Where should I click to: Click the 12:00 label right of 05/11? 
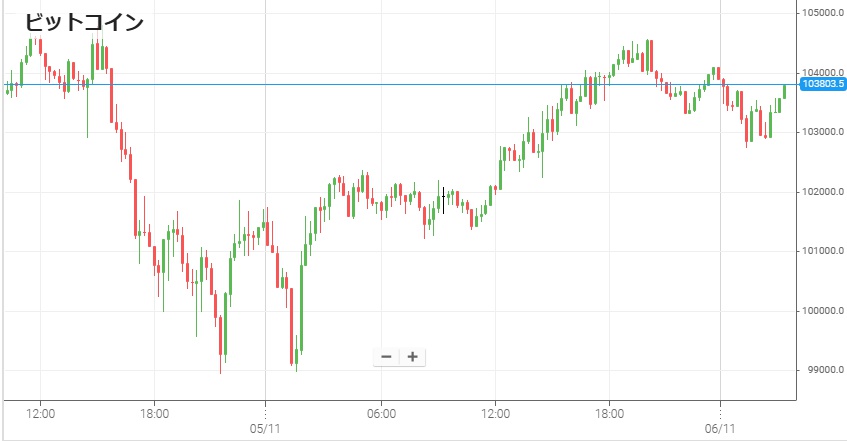tap(496, 412)
